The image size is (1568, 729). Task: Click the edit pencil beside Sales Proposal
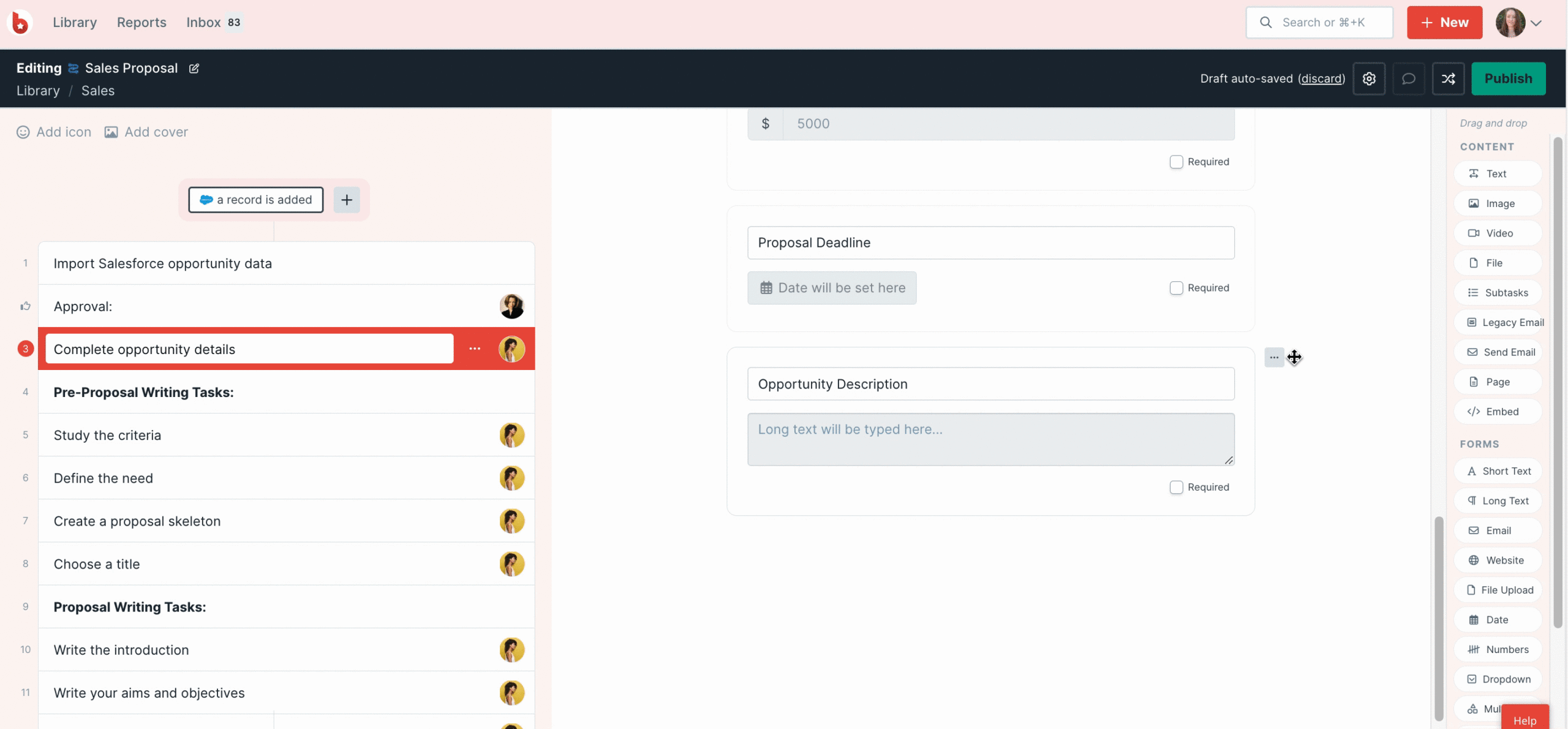[x=194, y=68]
